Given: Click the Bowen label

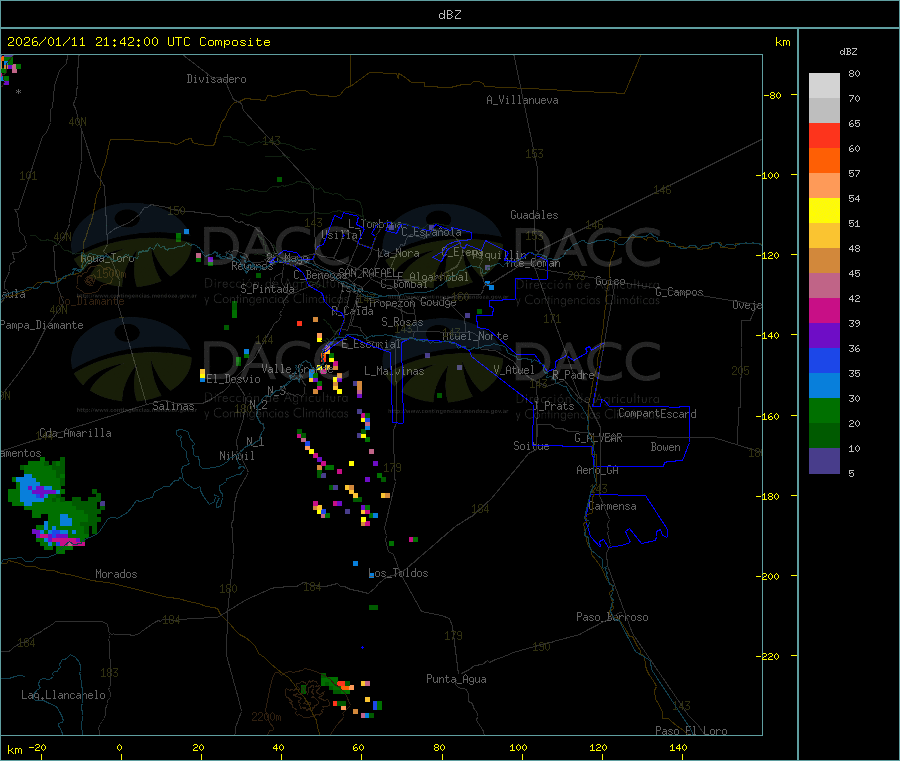Looking at the screenshot, I should coord(666,447).
